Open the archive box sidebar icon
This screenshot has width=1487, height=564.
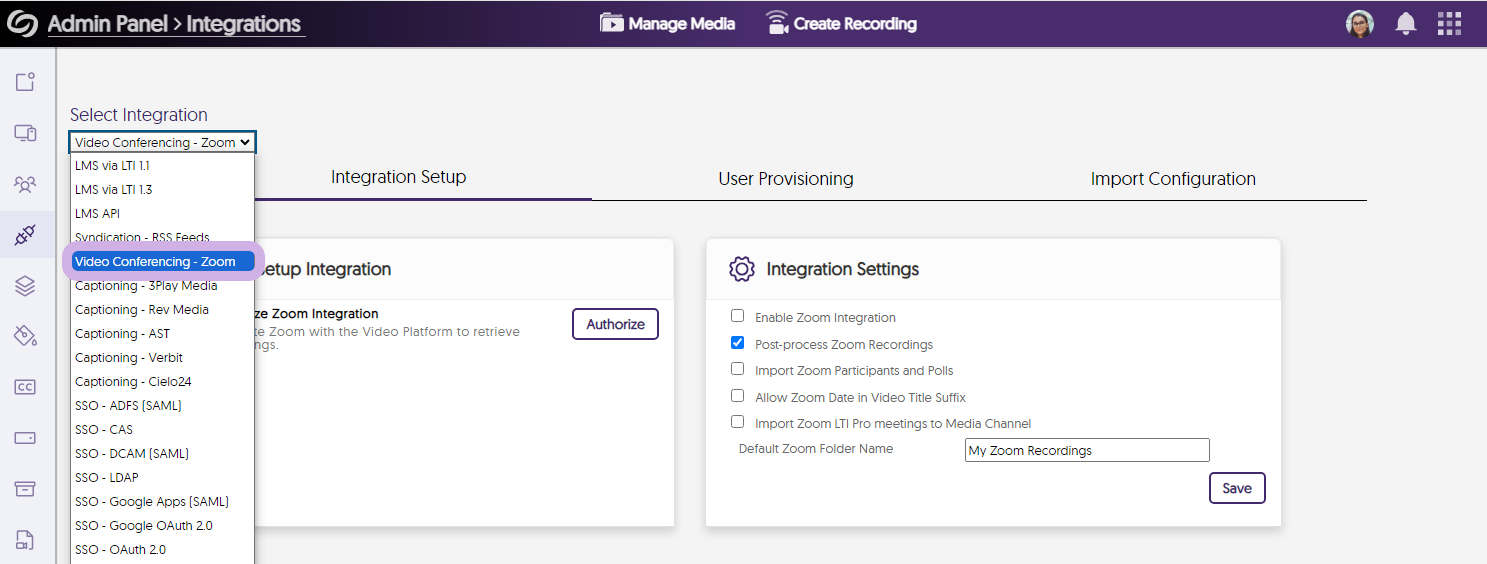coord(26,489)
